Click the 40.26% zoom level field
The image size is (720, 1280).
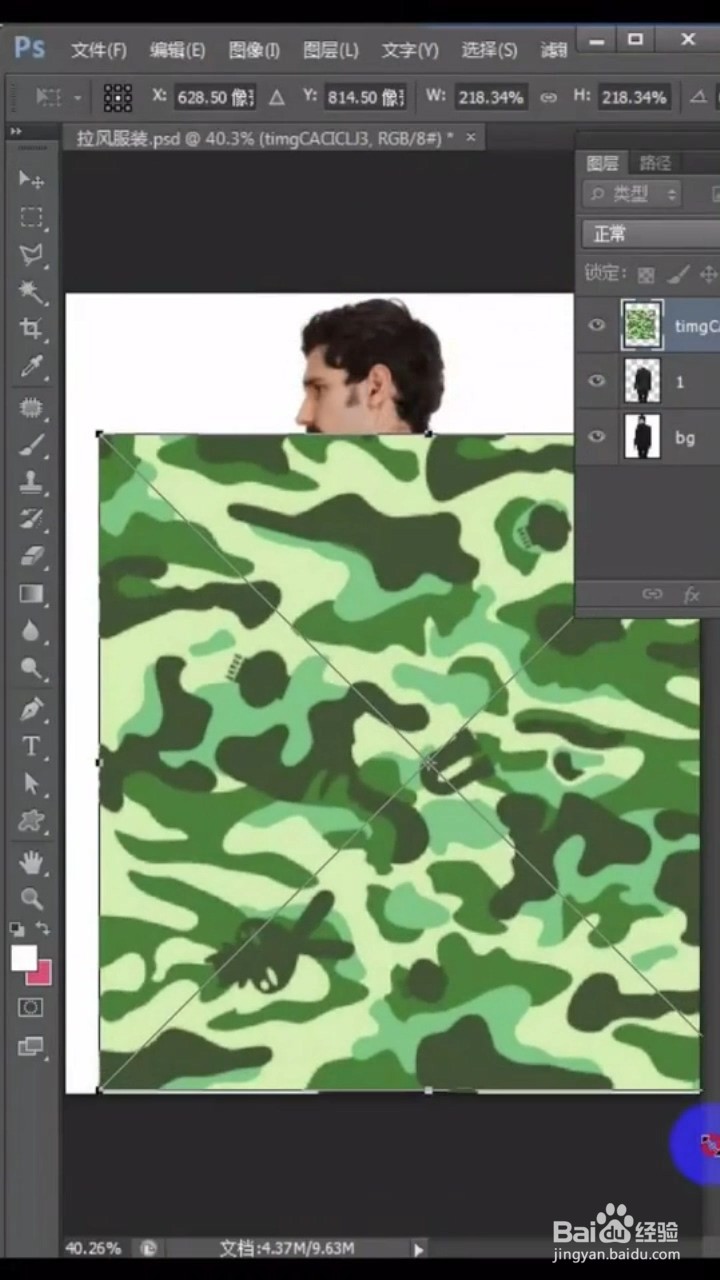pyautogui.click(x=93, y=1248)
